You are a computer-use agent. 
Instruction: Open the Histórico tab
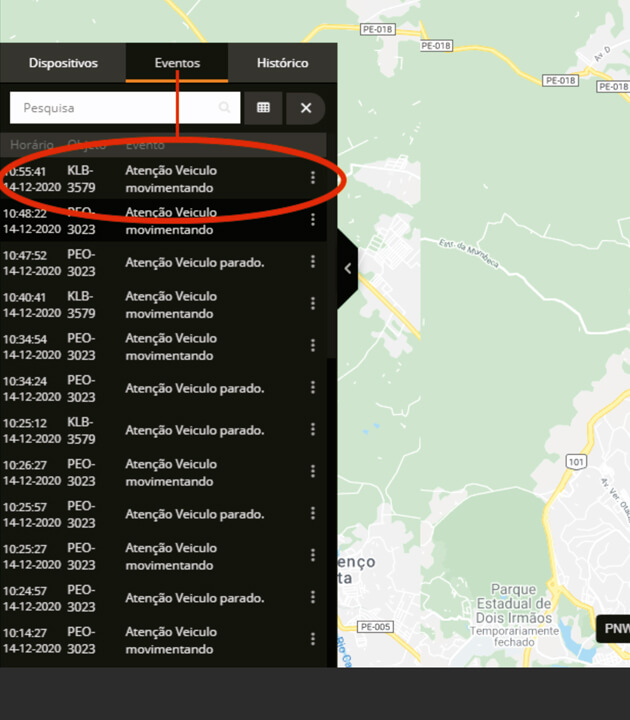(282, 63)
